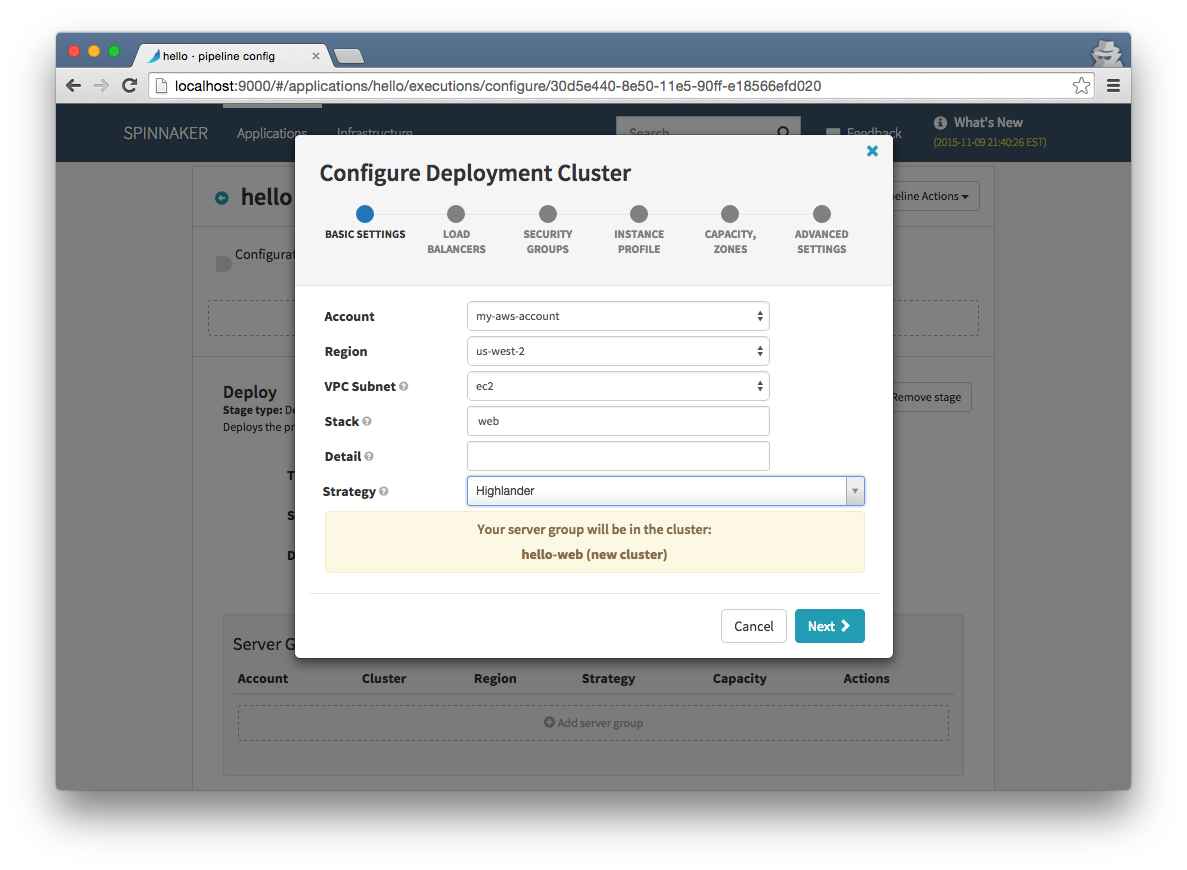Cancel the cluster configuration
Viewport: 1187px width, 870px height.
tap(753, 626)
